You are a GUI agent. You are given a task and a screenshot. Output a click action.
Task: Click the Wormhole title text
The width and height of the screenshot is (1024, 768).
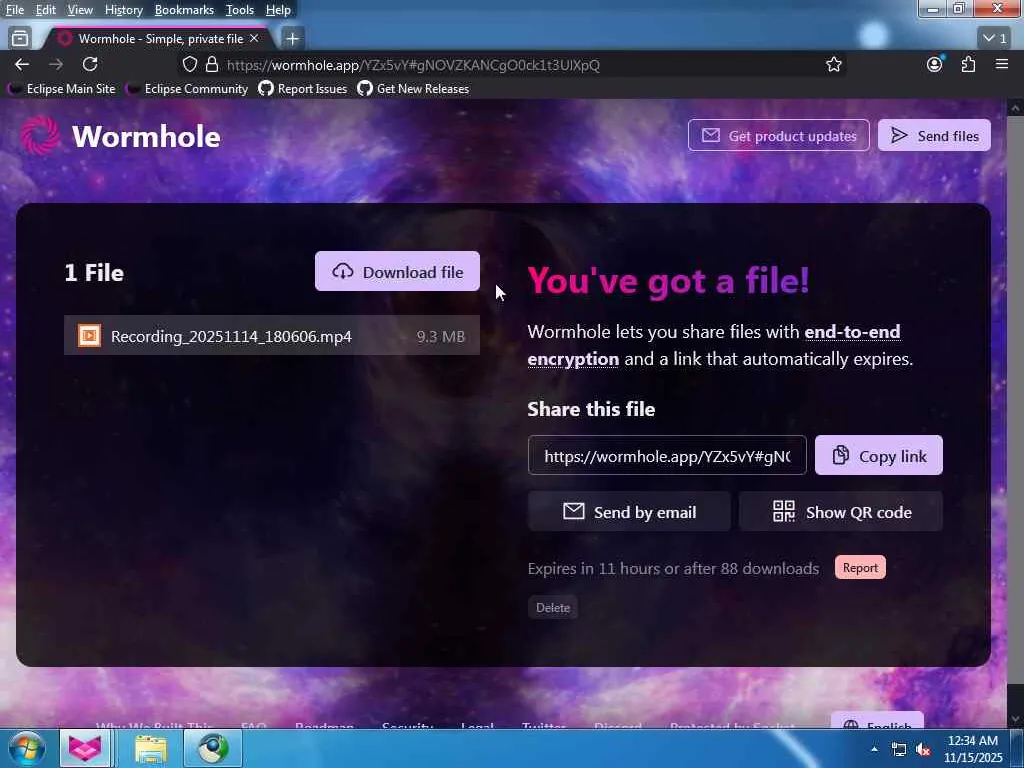tap(146, 136)
